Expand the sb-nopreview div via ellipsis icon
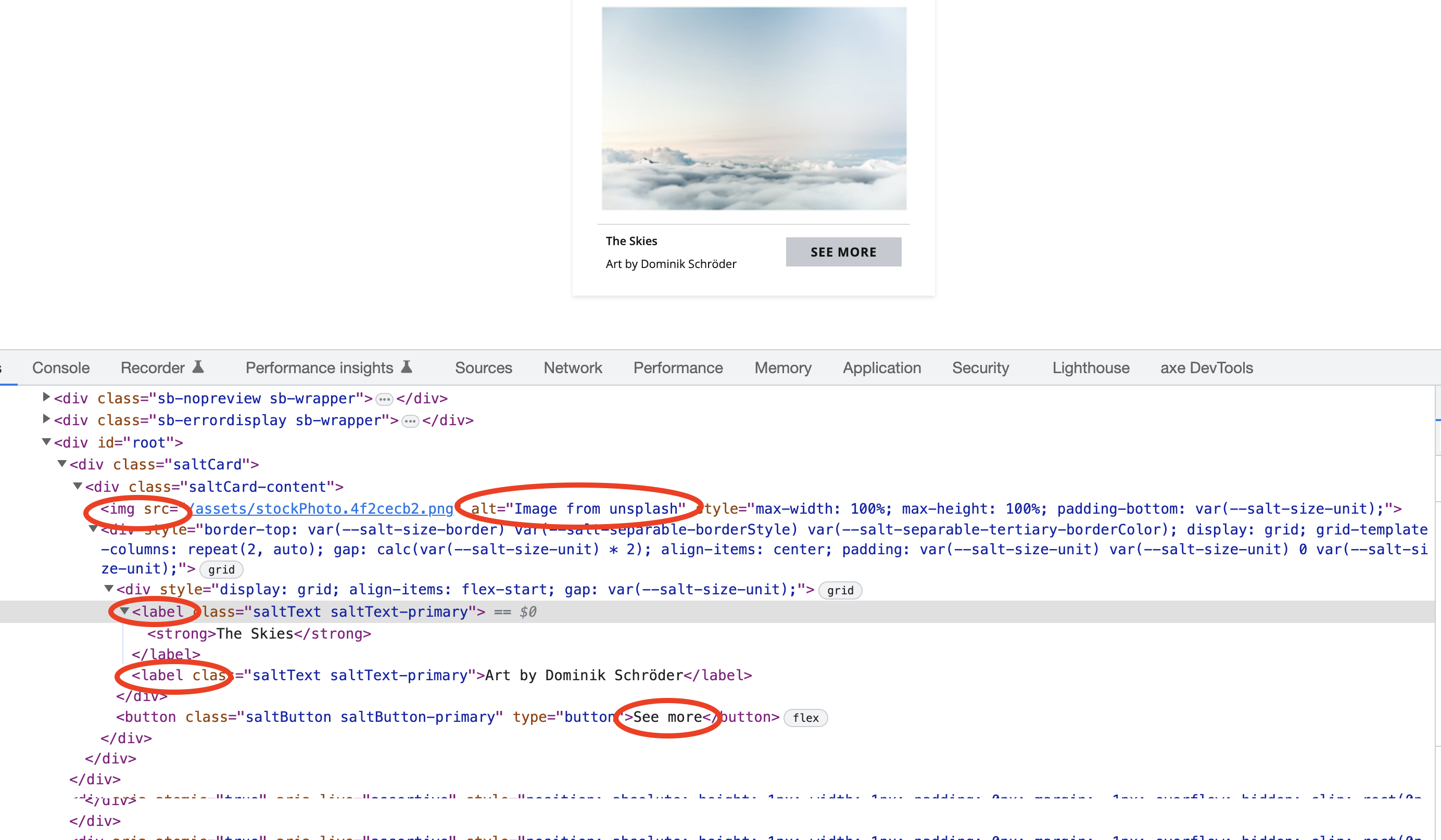 coord(384,399)
